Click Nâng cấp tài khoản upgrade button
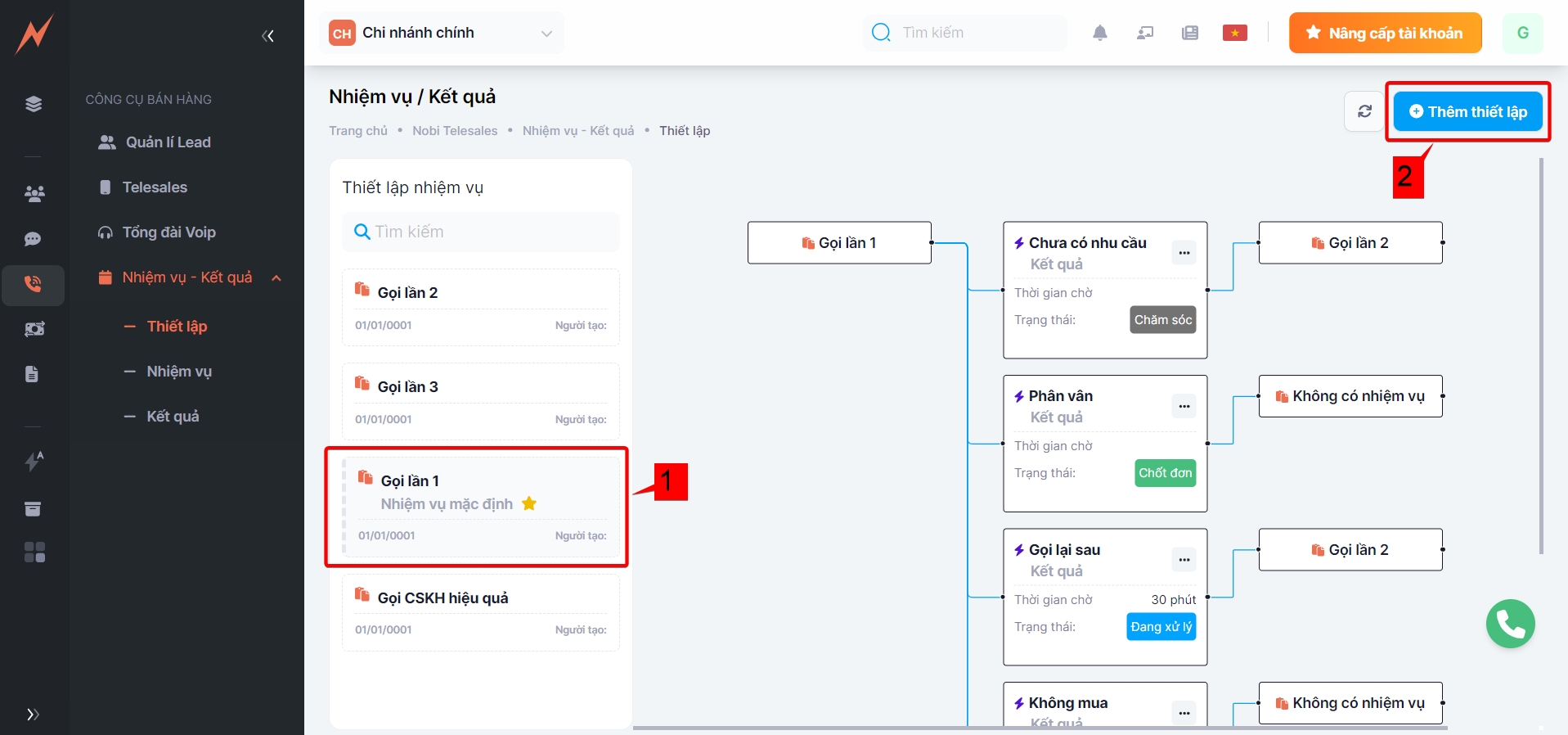Image resolution: width=1568 pixels, height=735 pixels. [x=1385, y=33]
